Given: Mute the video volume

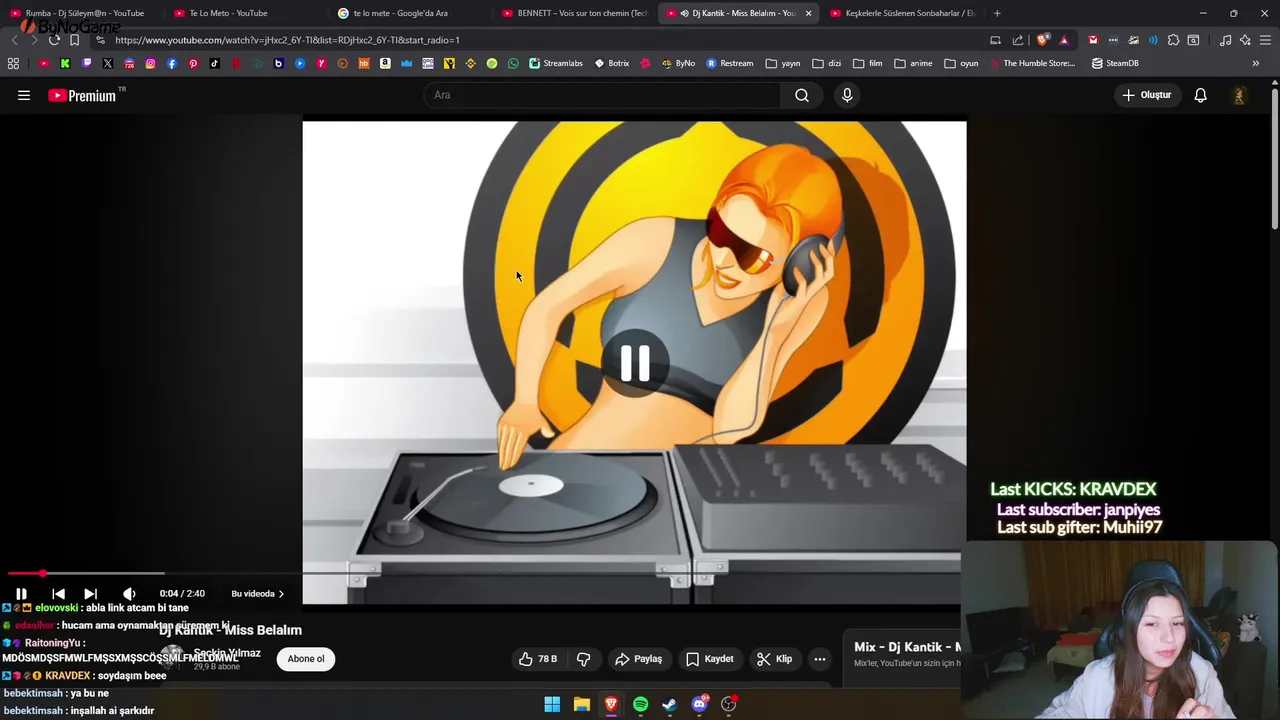Looking at the screenshot, I should [x=129, y=594].
